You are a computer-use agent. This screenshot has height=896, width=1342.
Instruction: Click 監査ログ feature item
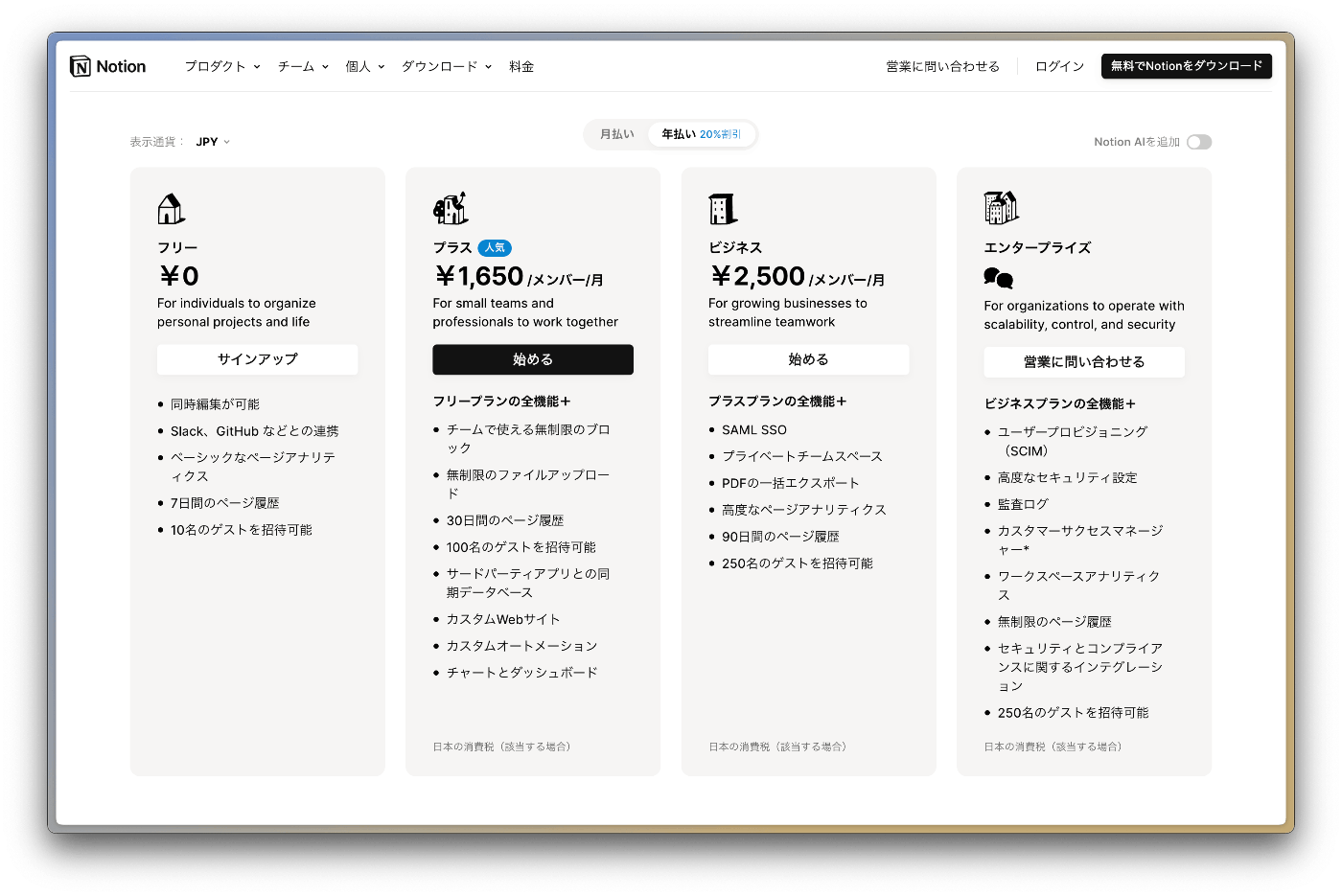coord(1023,504)
